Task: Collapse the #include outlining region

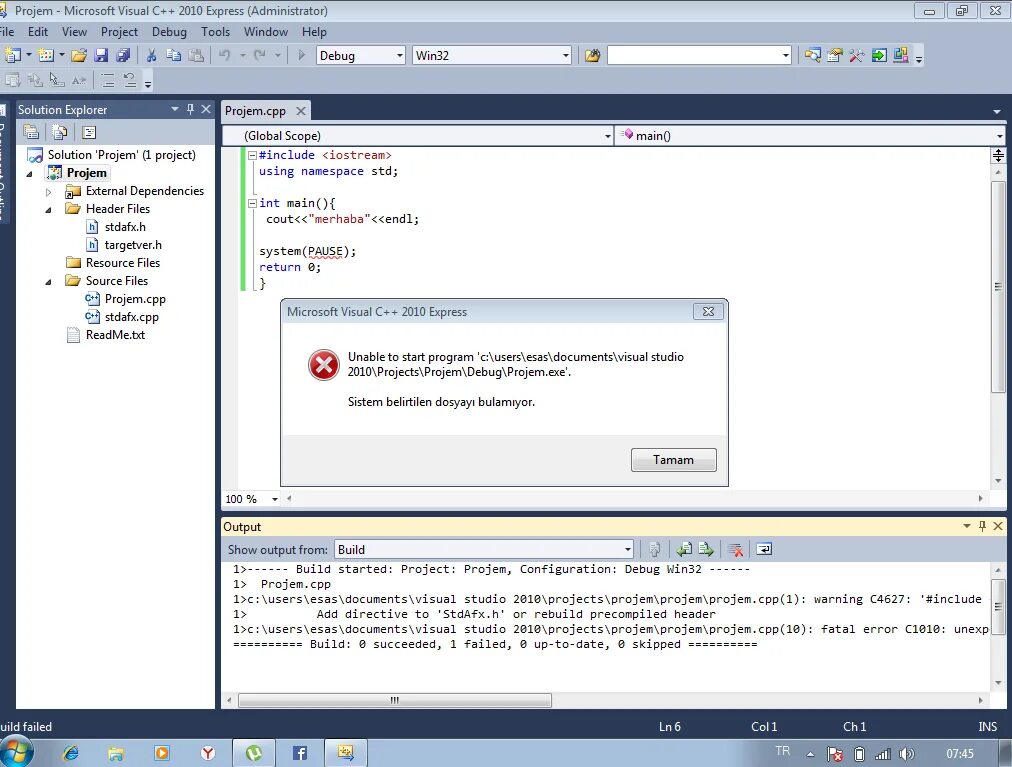Action: pos(252,155)
